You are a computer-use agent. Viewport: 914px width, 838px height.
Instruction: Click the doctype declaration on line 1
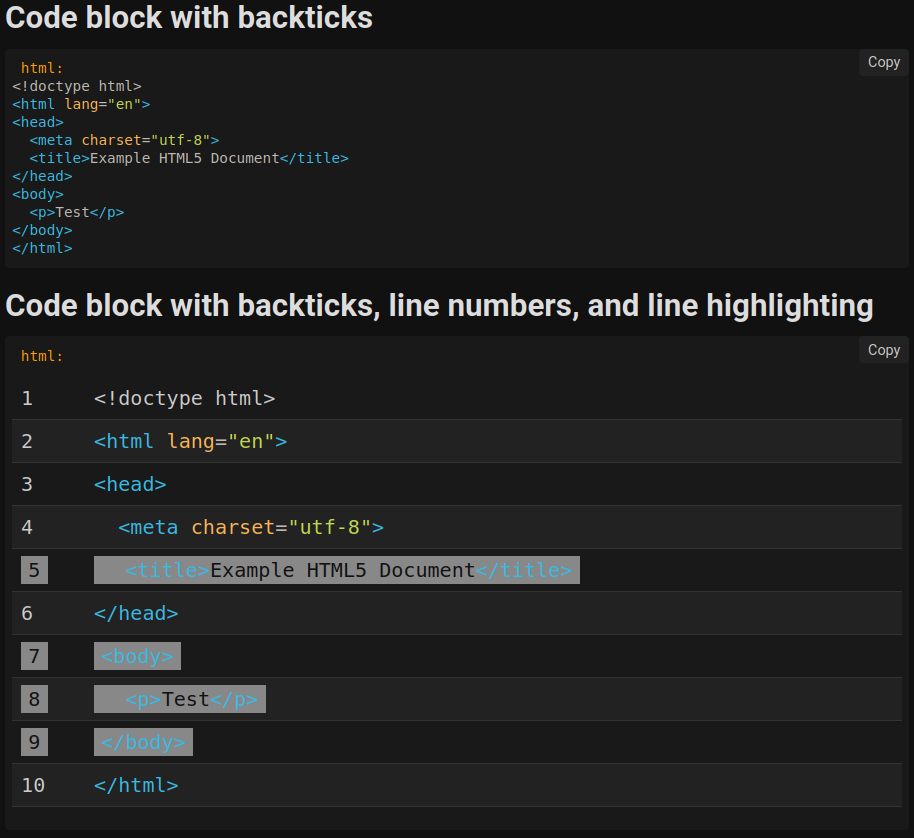(x=184, y=398)
